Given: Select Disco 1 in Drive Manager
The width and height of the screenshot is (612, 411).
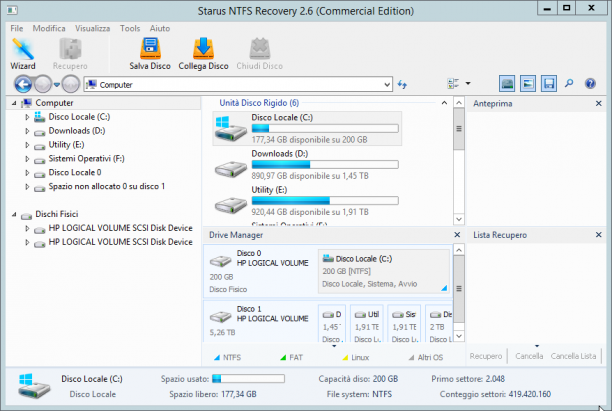Looking at the screenshot, I should point(260,322).
